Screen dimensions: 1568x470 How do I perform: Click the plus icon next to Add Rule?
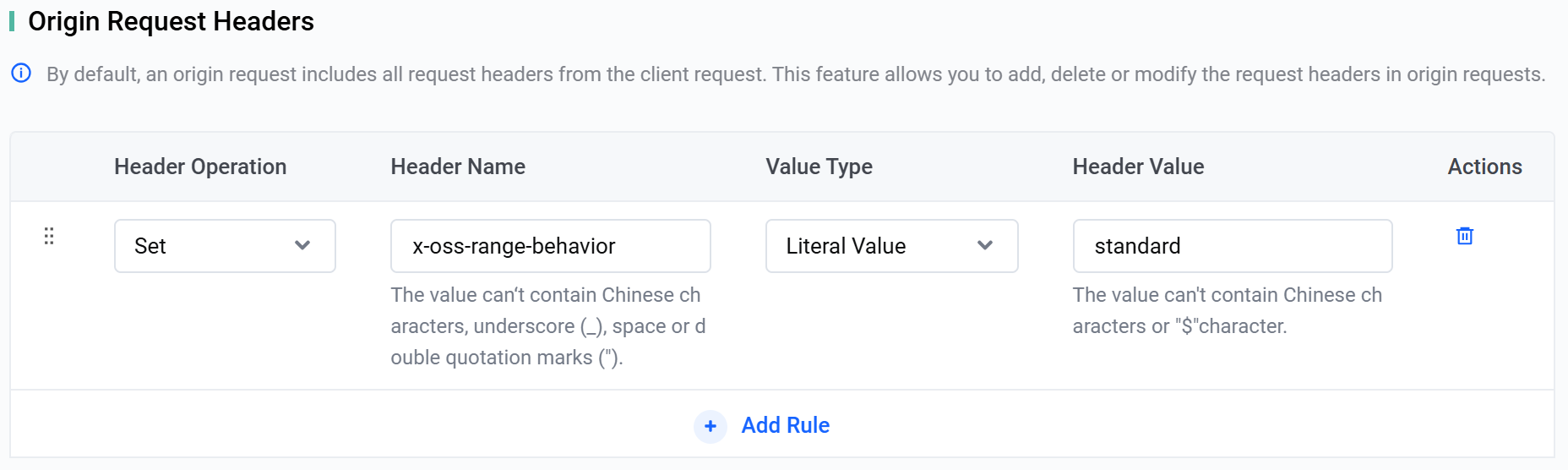pos(710,426)
